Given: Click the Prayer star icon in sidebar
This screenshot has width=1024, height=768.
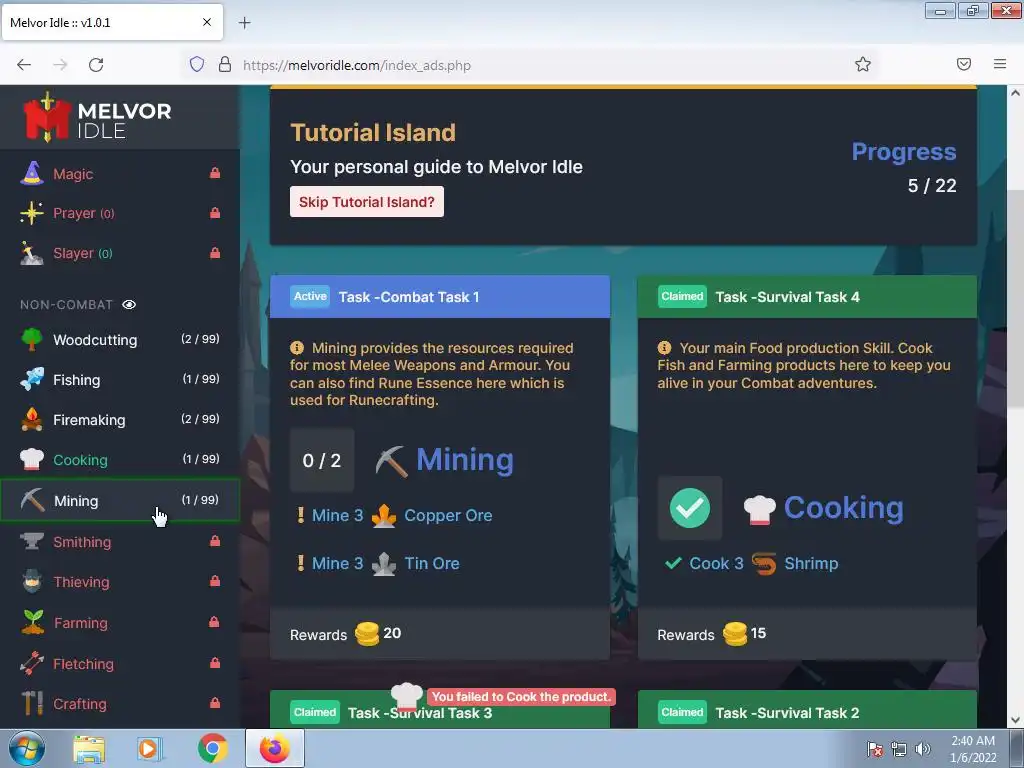Looking at the screenshot, I should click(x=31, y=214).
